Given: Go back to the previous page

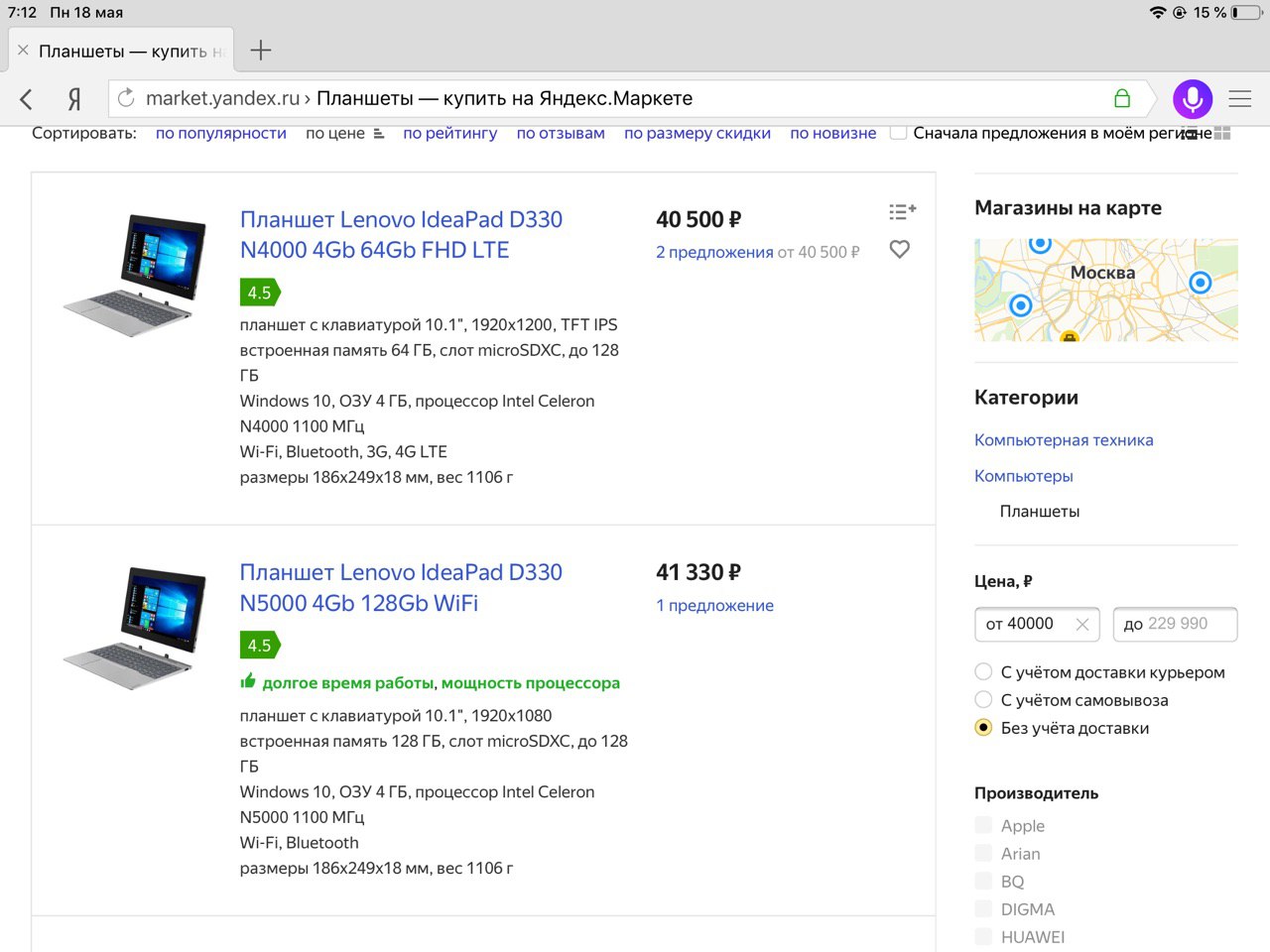Looking at the screenshot, I should [27, 98].
